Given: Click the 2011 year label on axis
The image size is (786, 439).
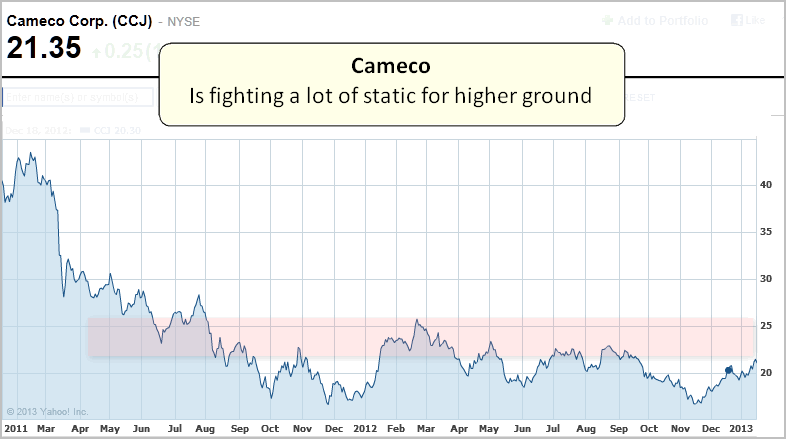Looking at the screenshot, I should point(16,429).
